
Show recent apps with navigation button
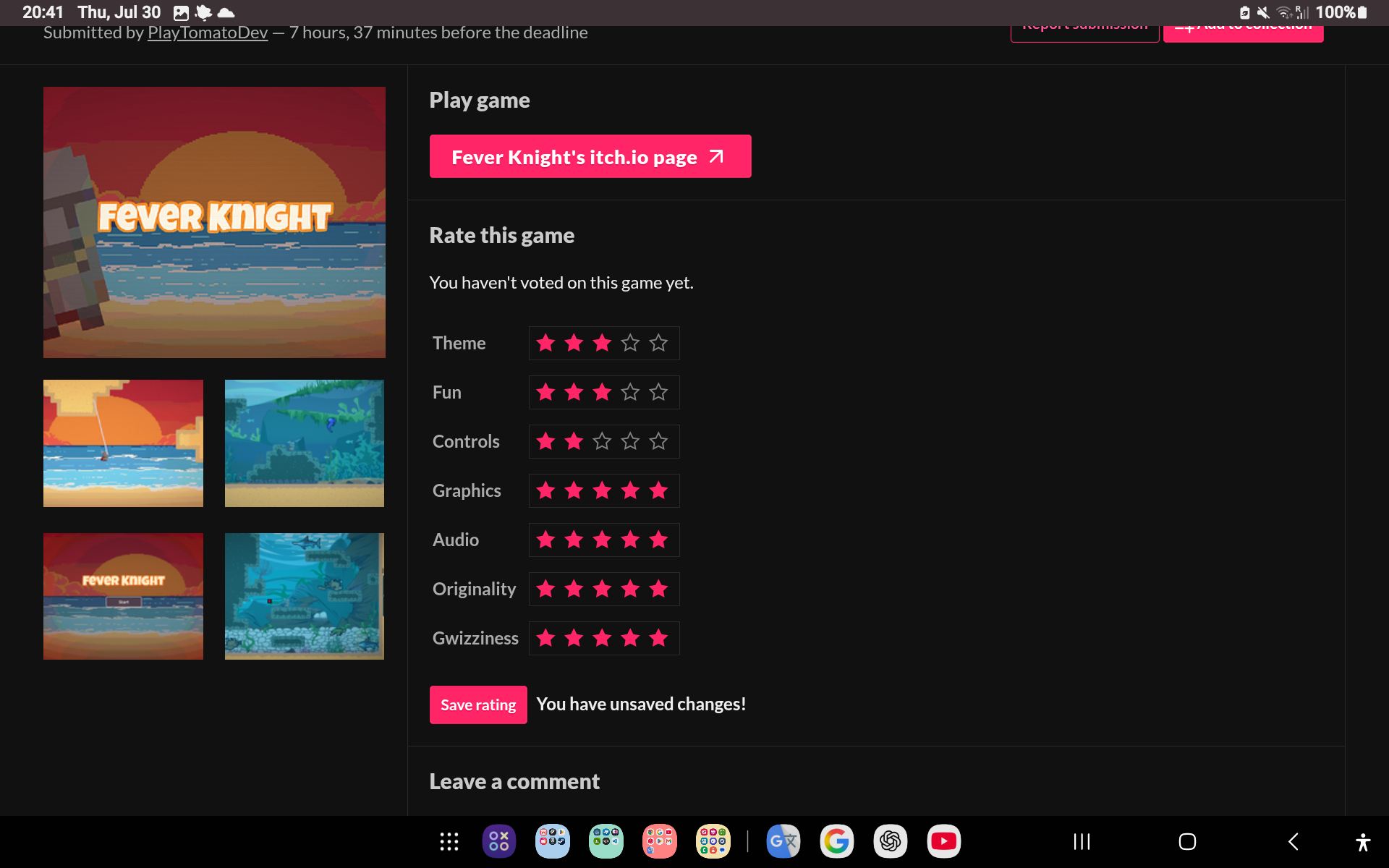pos(1082,841)
